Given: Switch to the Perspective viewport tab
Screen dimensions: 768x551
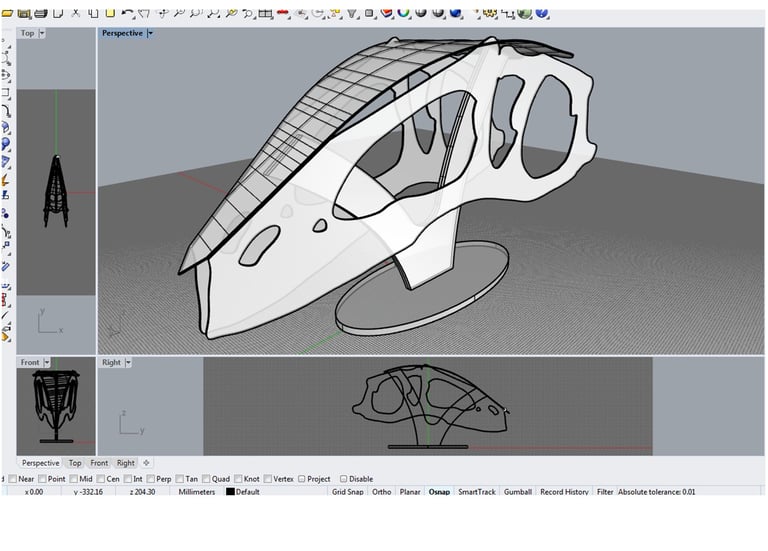Looking at the screenshot, I should [x=41, y=463].
